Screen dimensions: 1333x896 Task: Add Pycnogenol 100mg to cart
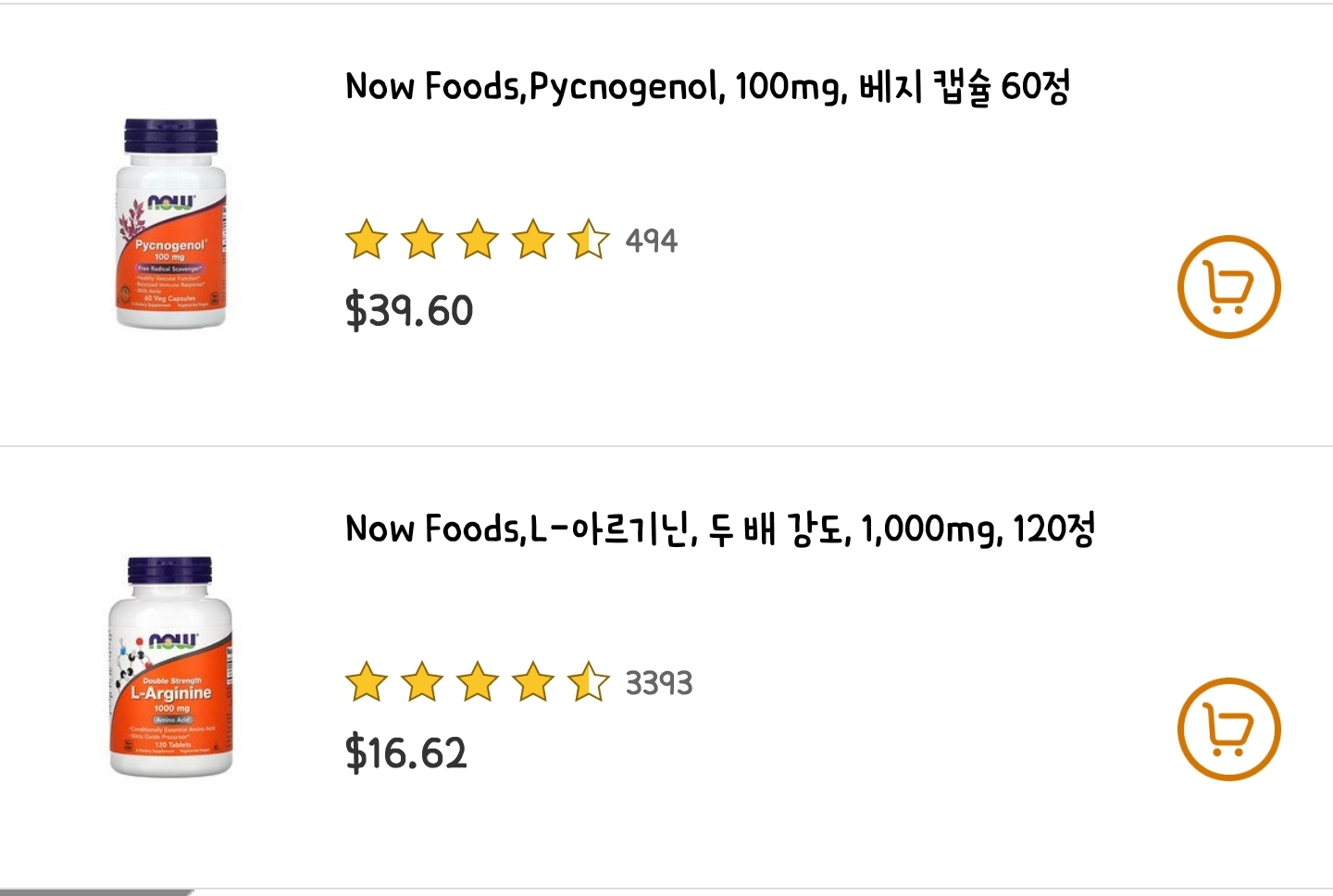click(1228, 287)
